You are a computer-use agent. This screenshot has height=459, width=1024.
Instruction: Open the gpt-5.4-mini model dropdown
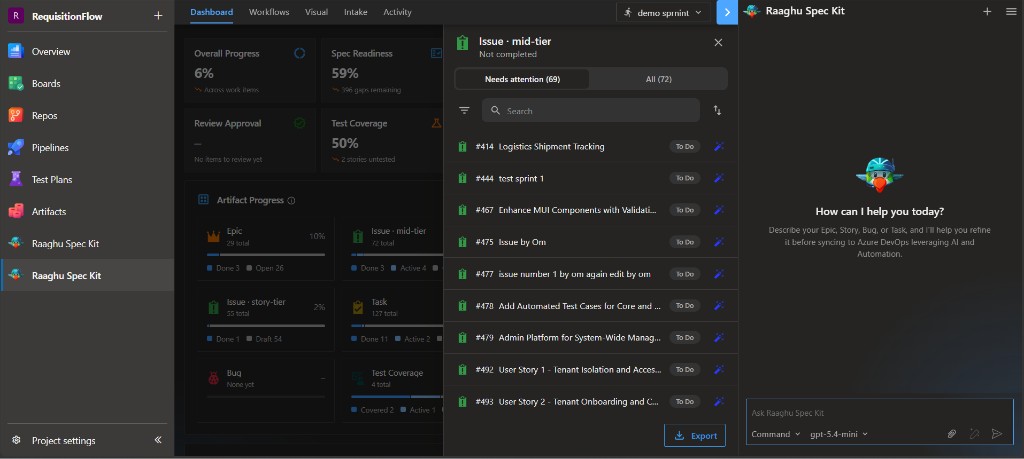point(839,434)
